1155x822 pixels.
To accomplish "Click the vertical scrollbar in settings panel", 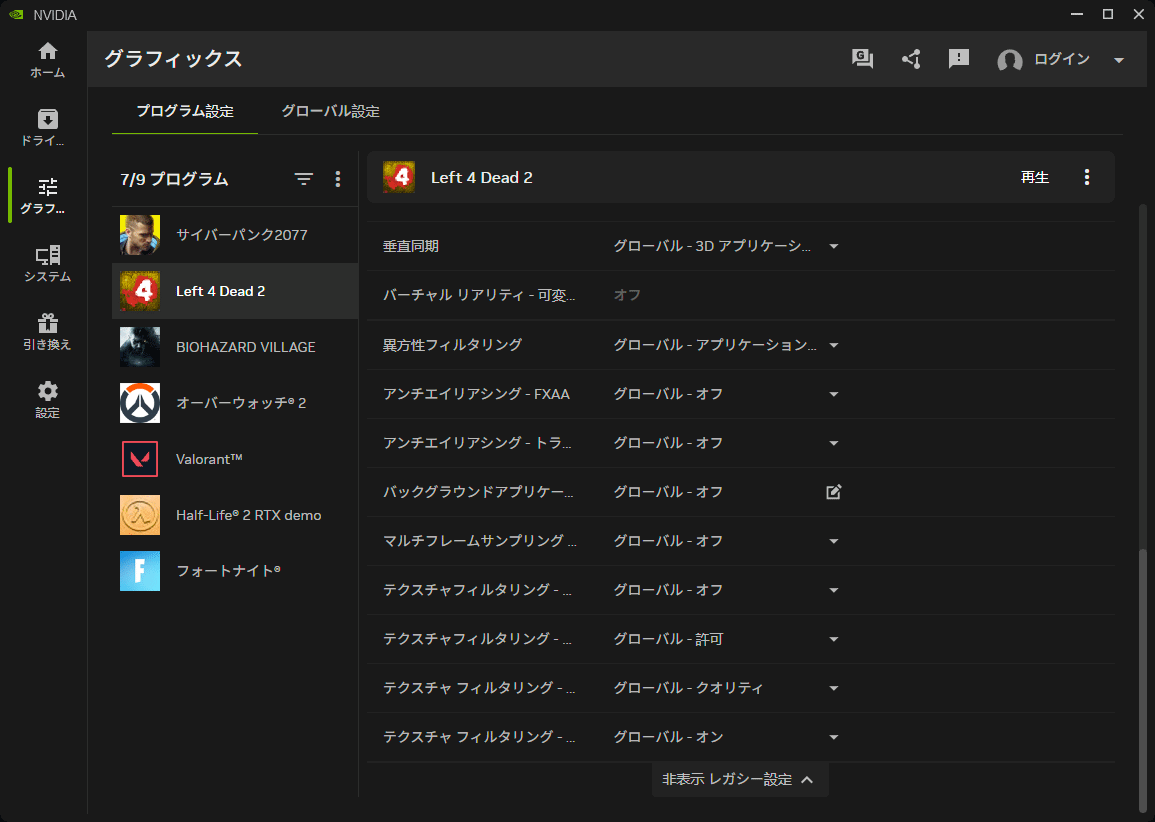I will coord(1143,680).
